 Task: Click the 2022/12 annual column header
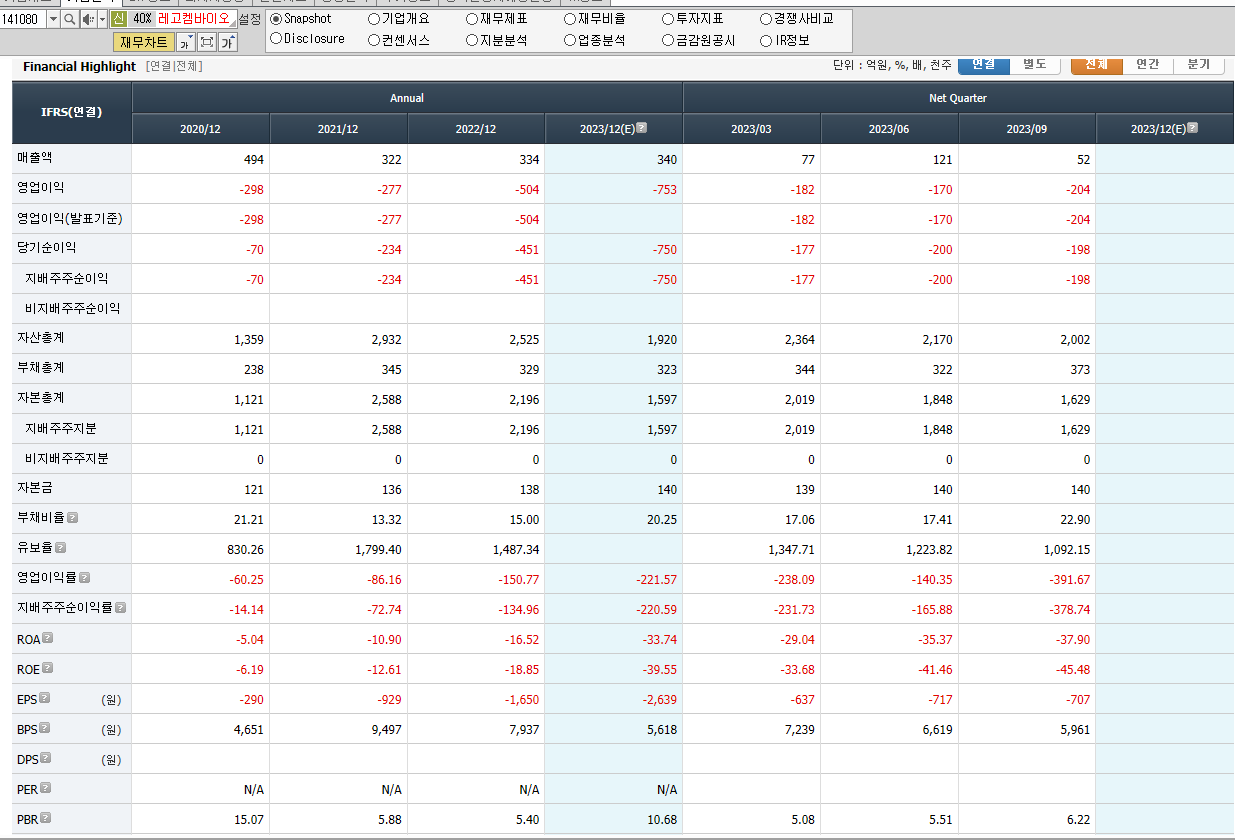point(476,129)
